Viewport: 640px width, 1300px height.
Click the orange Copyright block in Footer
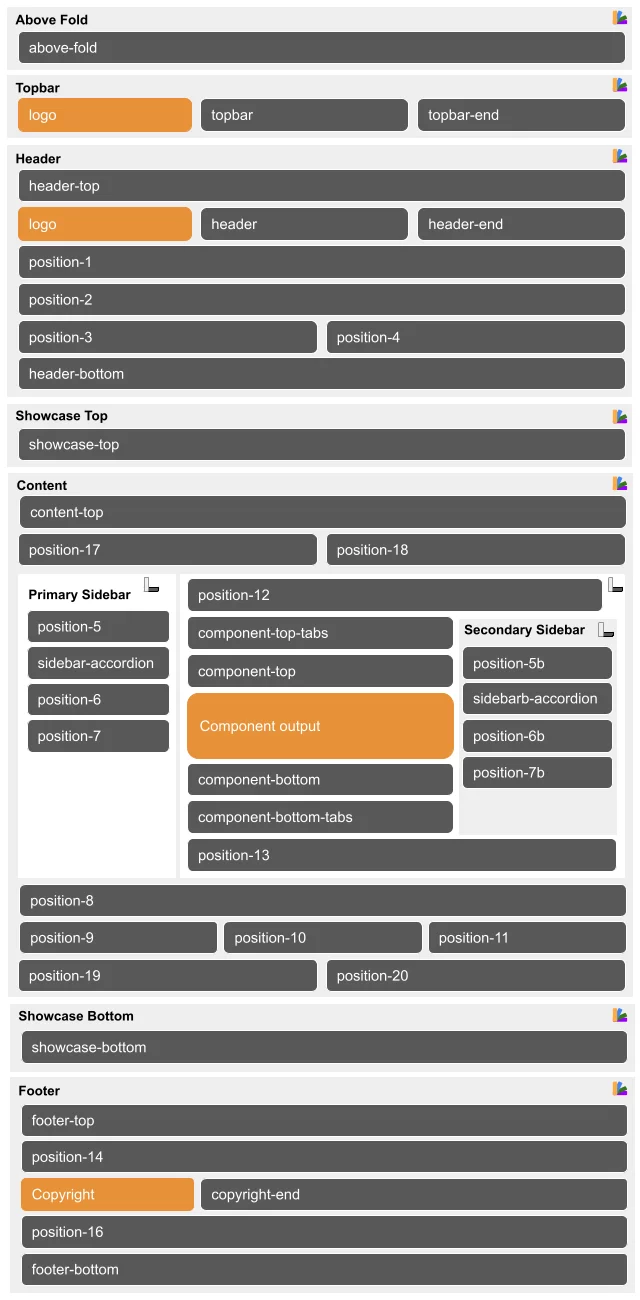point(107,1194)
